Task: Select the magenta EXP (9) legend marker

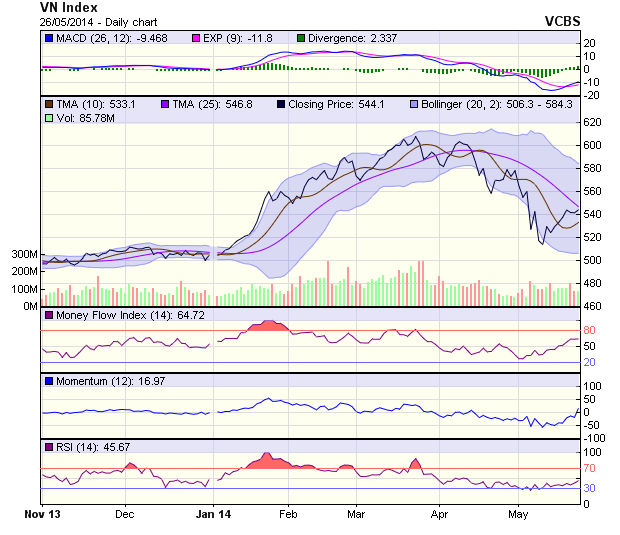Action: coord(197,38)
